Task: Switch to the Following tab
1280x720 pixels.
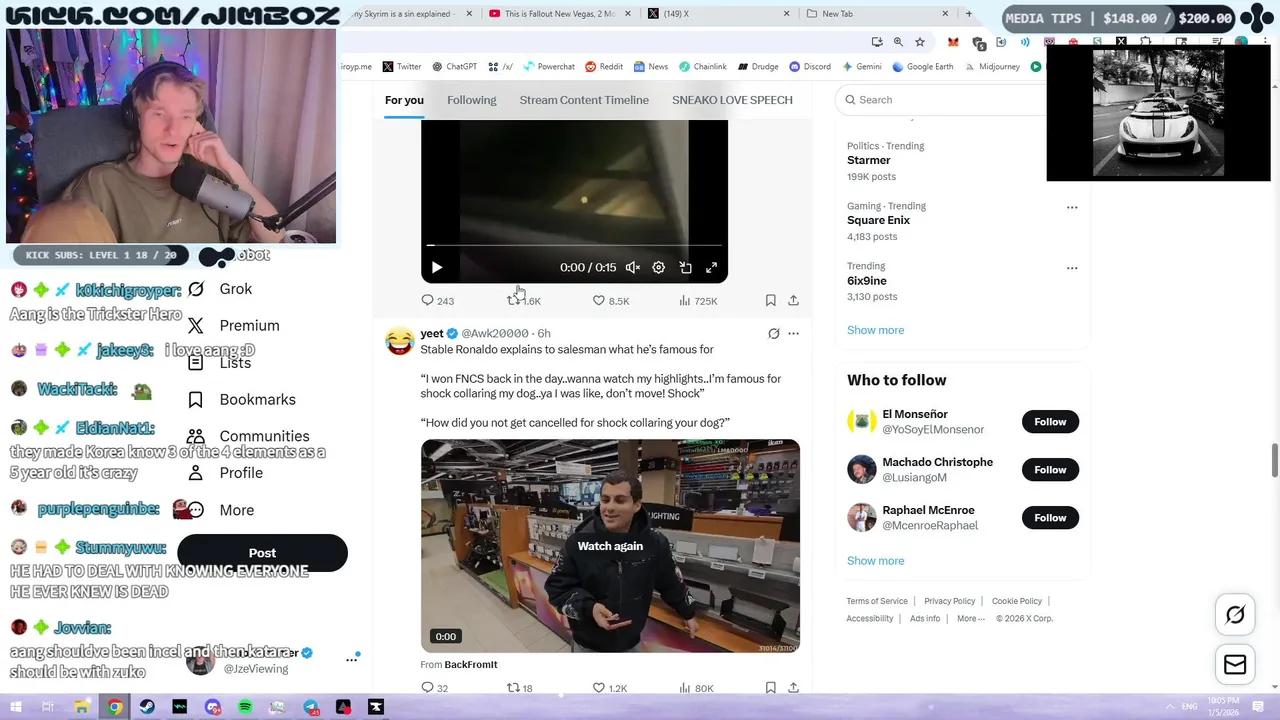Action: 471,100
